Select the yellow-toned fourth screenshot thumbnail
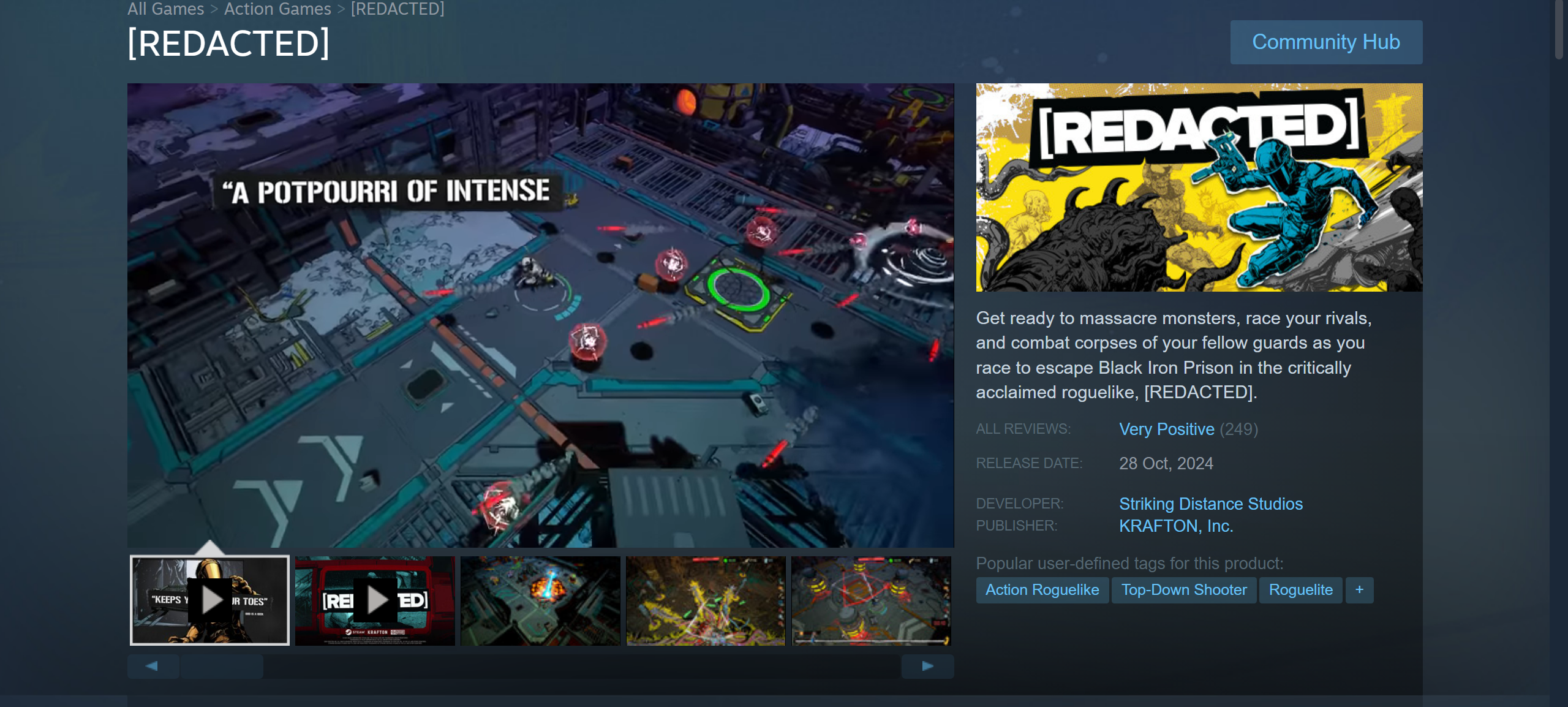This screenshot has width=1568, height=707. [706, 600]
